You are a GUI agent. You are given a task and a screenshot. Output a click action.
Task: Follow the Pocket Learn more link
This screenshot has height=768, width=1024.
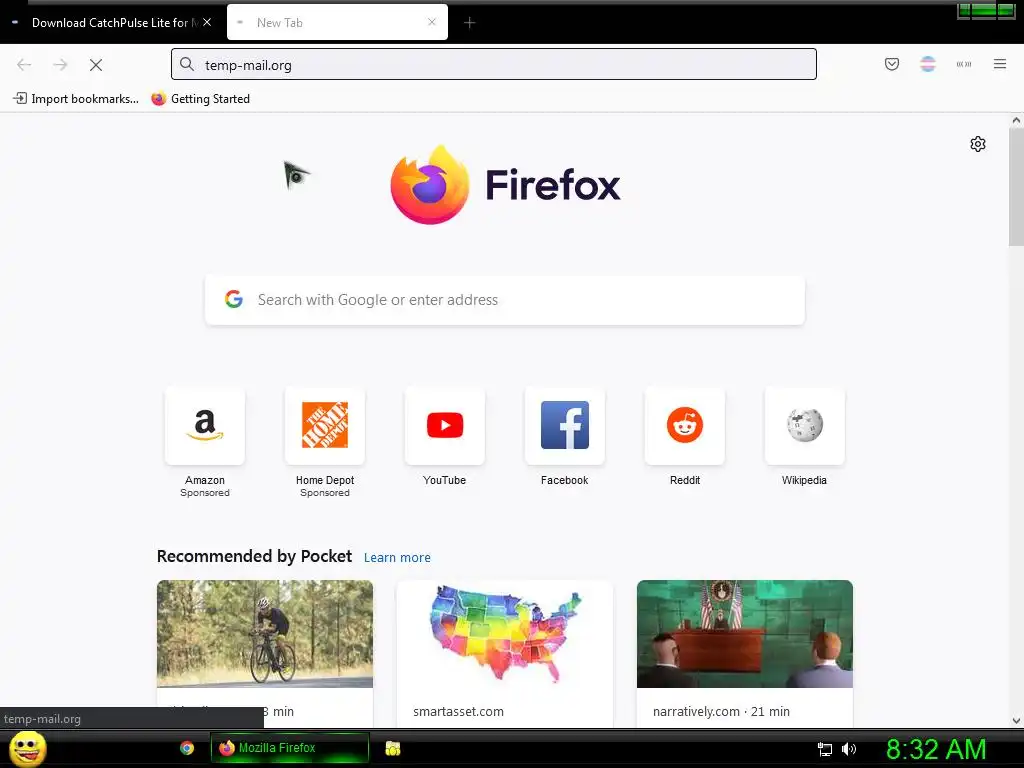tap(397, 558)
